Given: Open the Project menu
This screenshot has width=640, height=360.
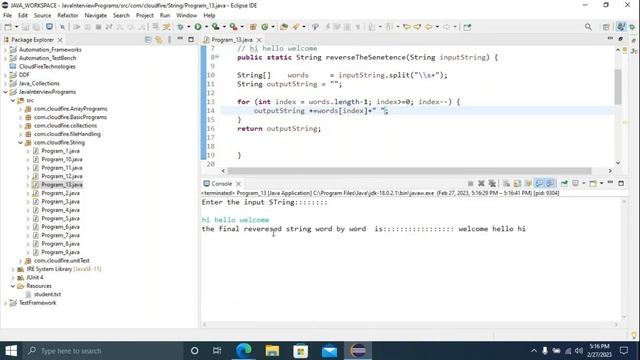Looking at the screenshot, I should click(x=144, y=15).
